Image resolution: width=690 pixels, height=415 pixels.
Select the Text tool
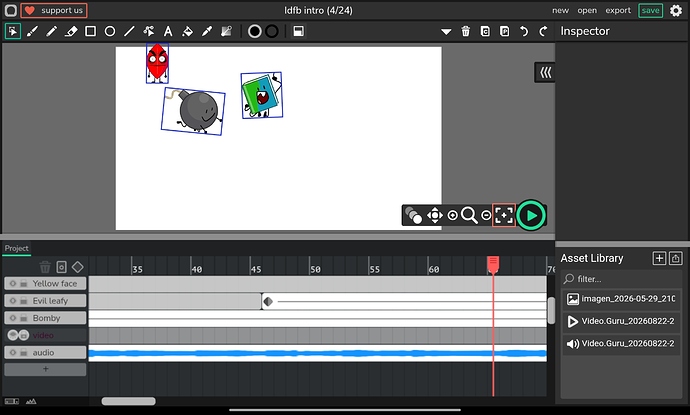168,31
